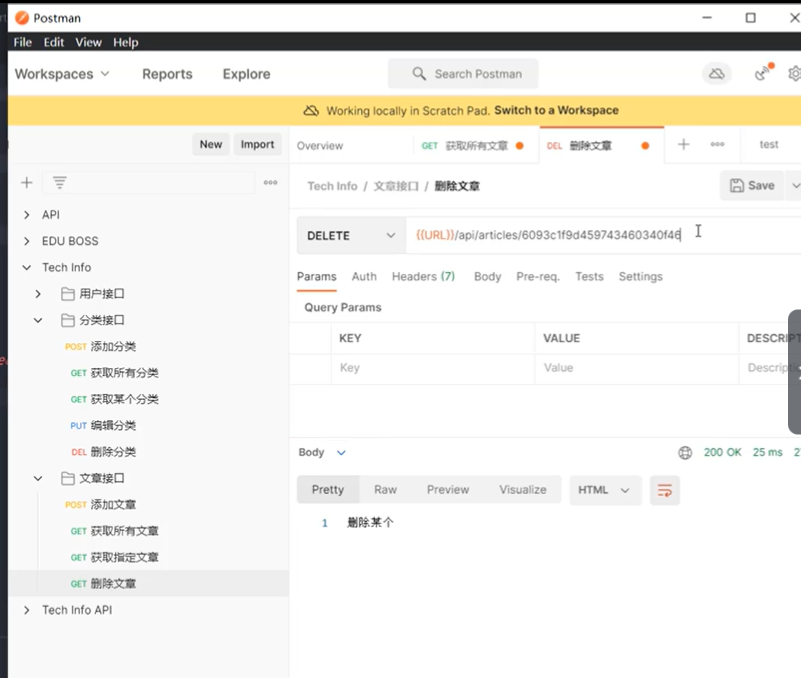Click the 用户接口 folder icon
The image size is (801, 678).
click(x=67, y=294)
